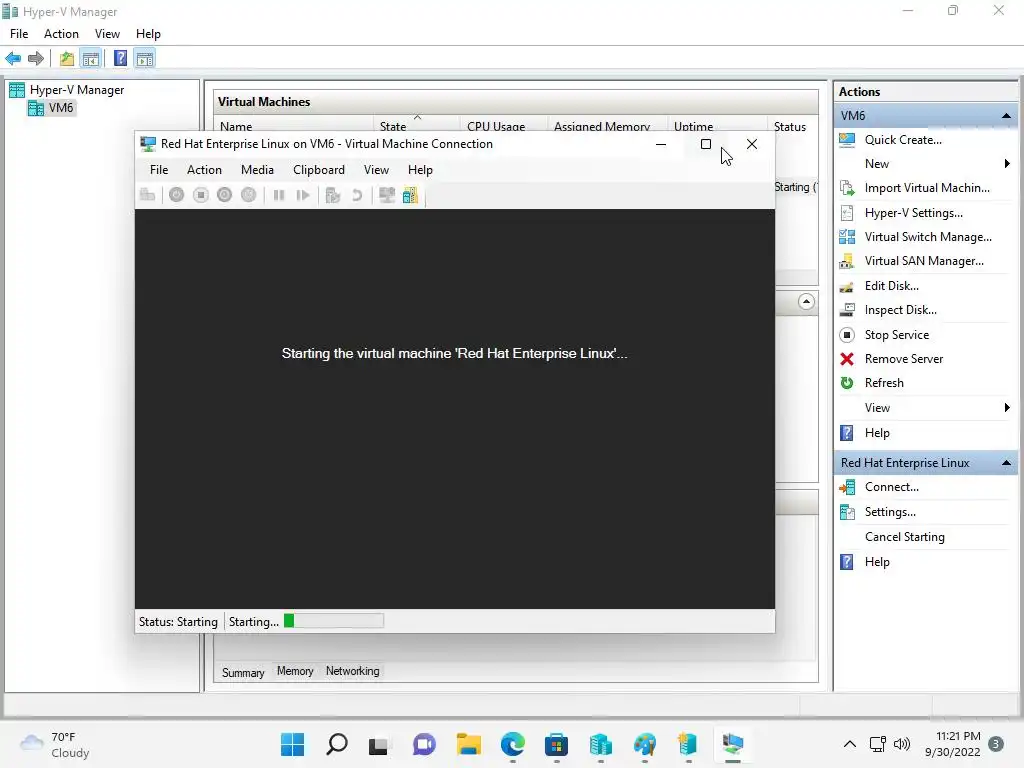Open the Media menu in VM Connection window
This screenshot has width=1024, height=768.
257,170
